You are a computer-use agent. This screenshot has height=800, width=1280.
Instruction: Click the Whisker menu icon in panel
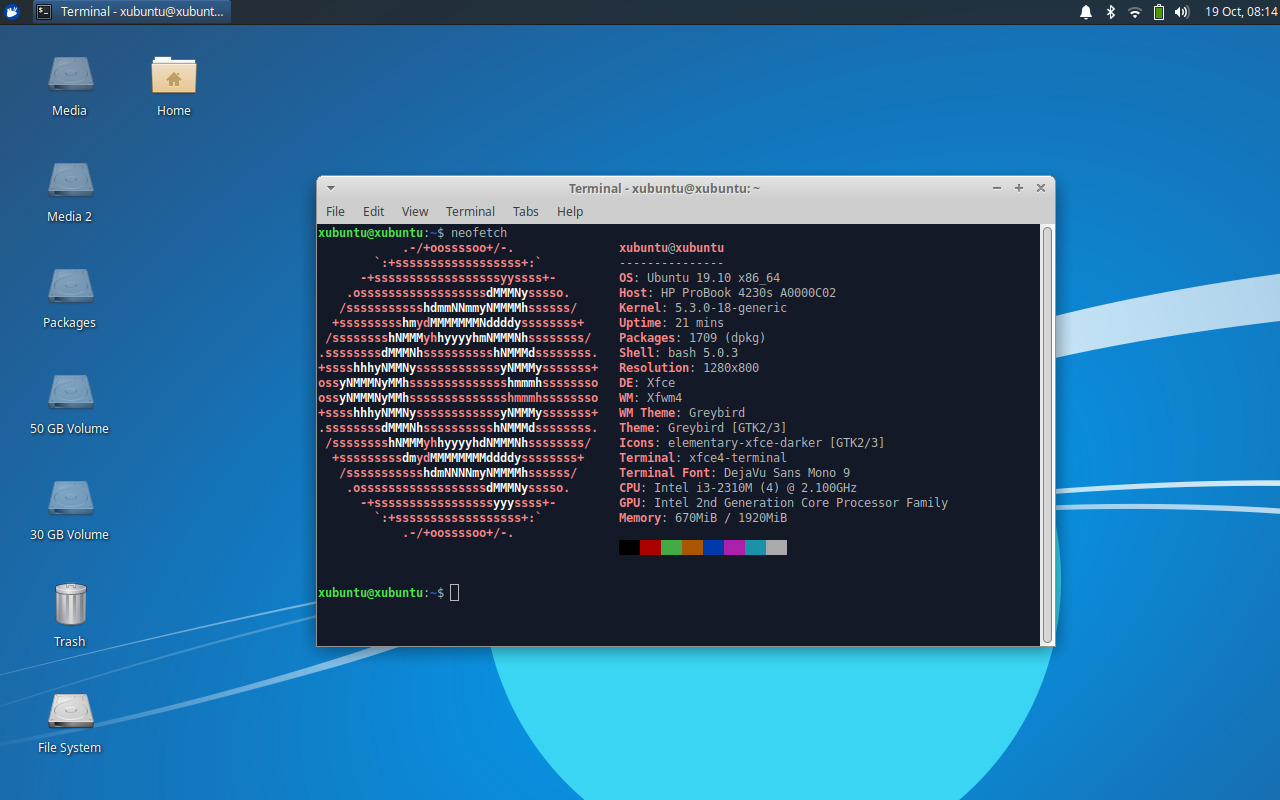point(12,12)
